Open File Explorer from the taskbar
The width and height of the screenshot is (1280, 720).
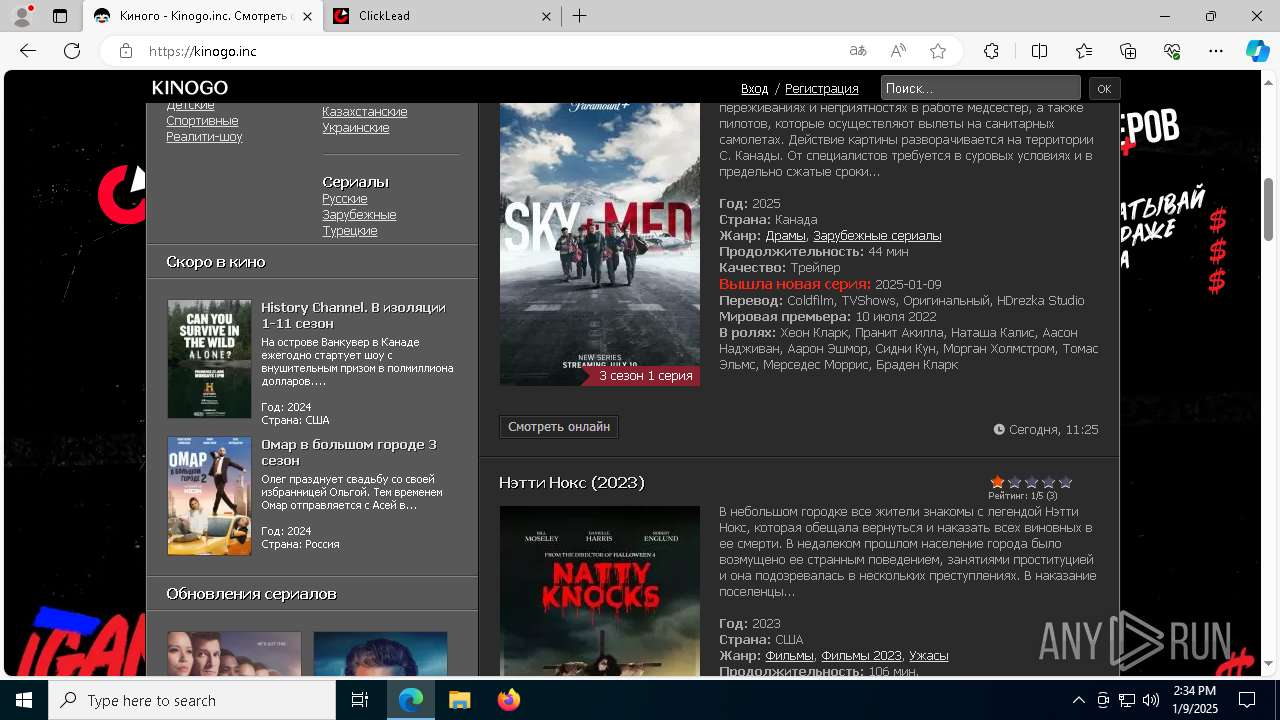(x=459, y=700)
